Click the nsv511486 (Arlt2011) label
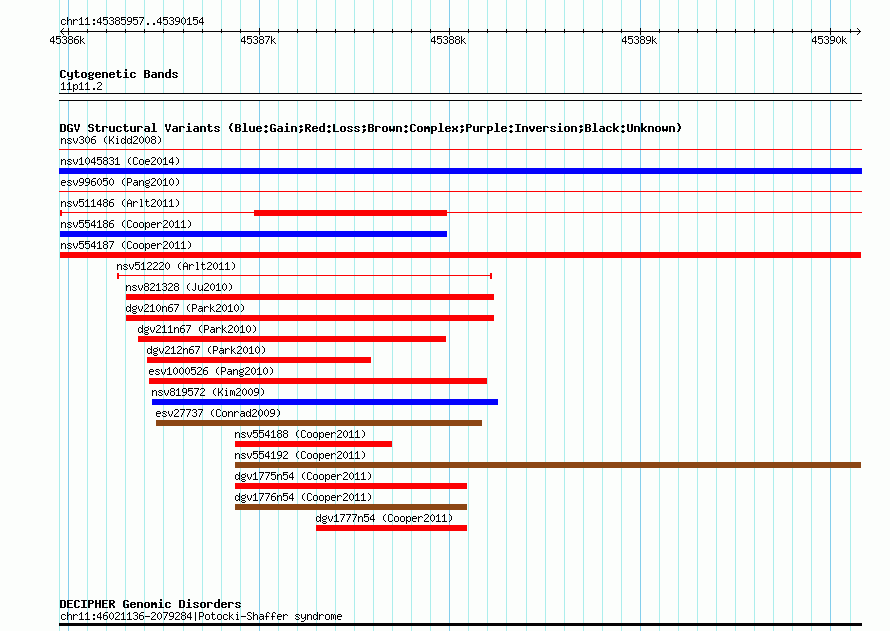Screen dimensions: 890x631 pos(120,203)
